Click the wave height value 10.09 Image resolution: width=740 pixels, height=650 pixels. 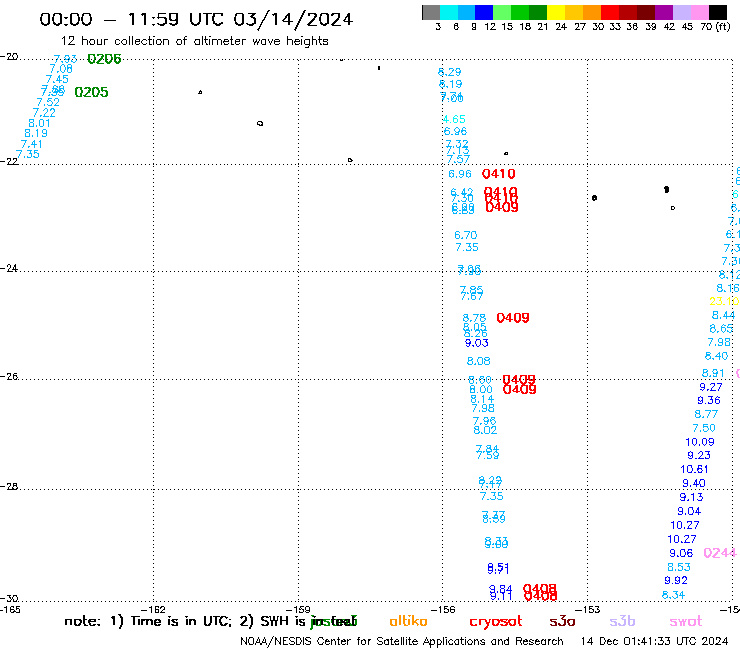coord(700,442)
